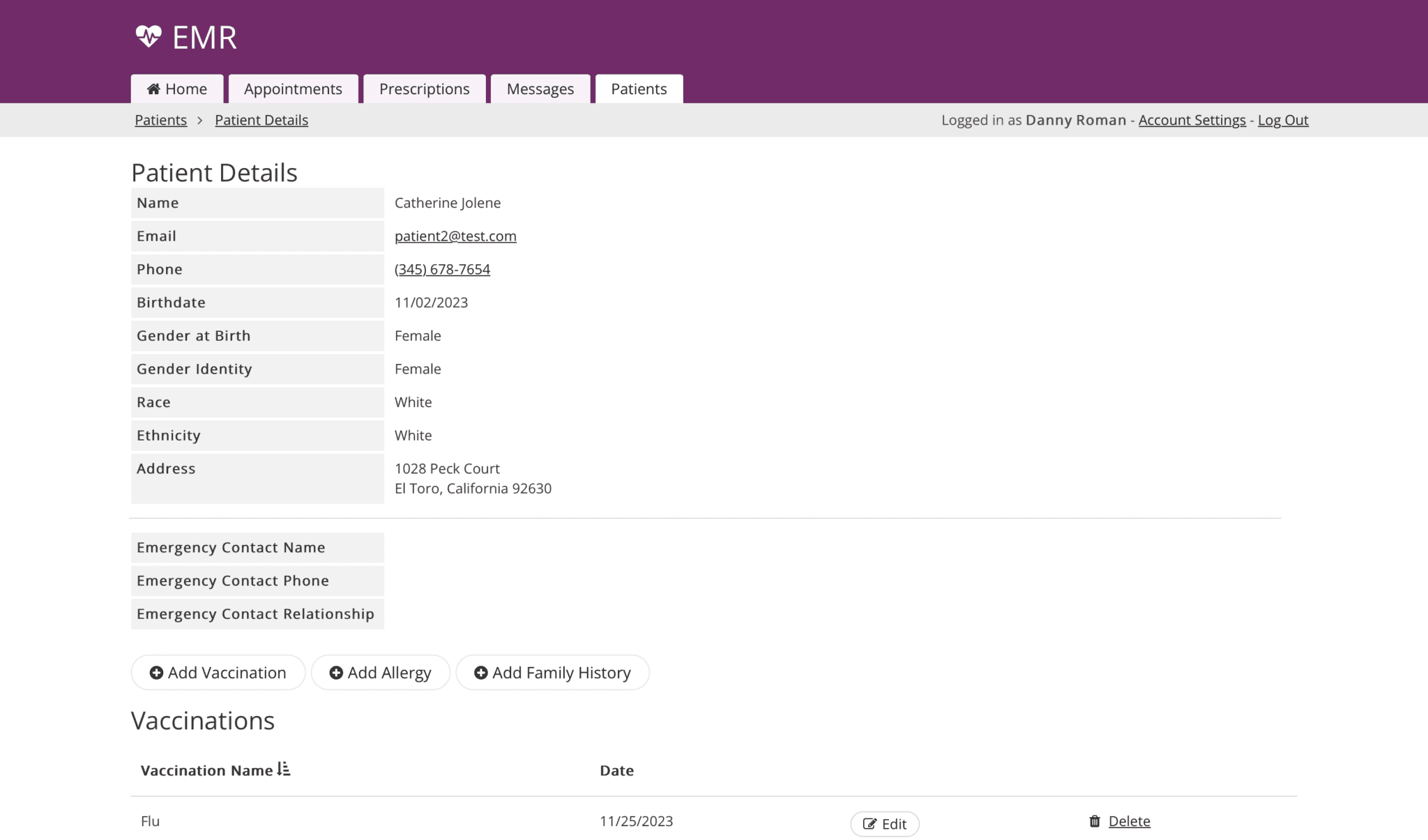Click the (345) 678-7654 phone link
Viewport: 1428px width, 840px height.
(442, 269)
